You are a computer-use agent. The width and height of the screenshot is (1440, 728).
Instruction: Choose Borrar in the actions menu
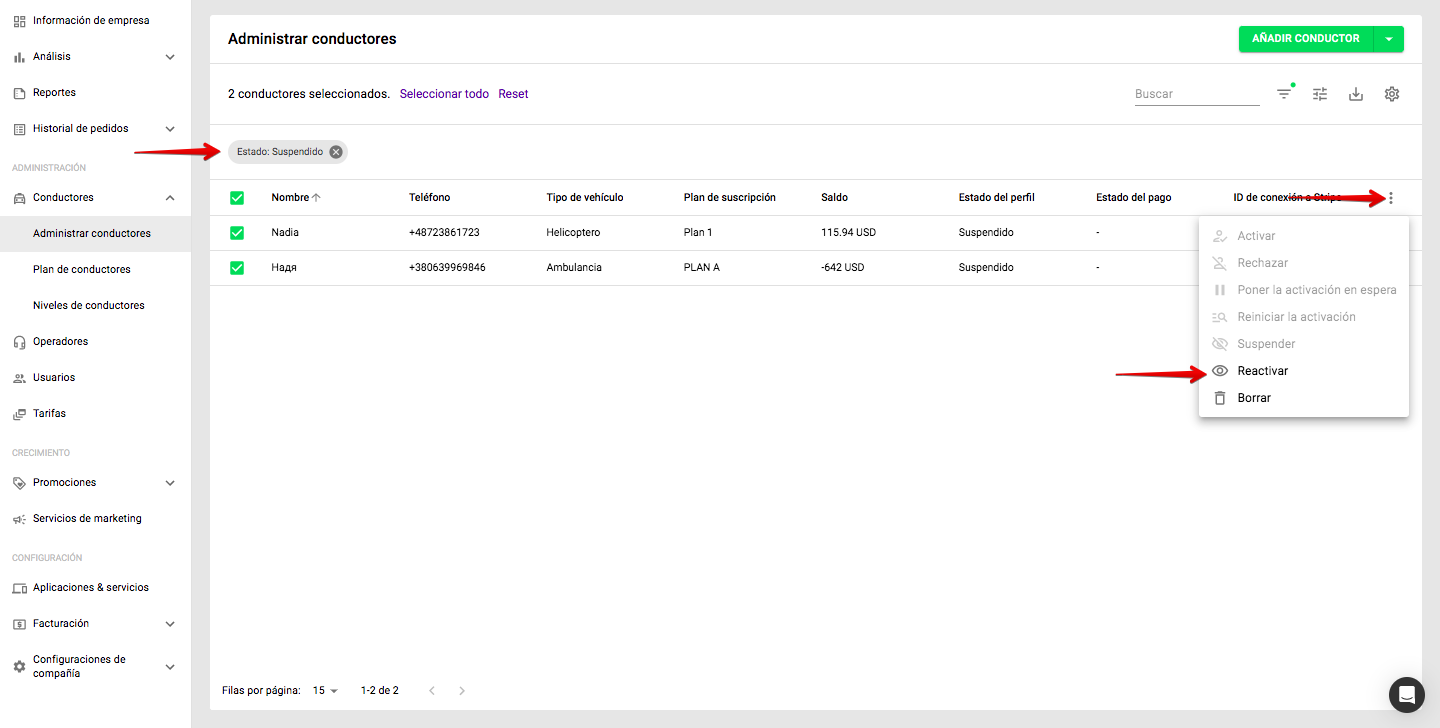coord(1254,398)
